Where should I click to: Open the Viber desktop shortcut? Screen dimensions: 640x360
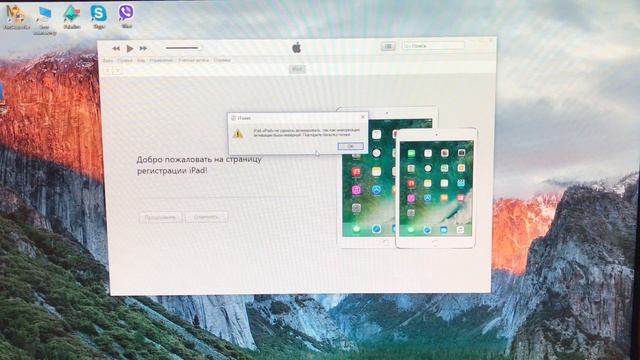tap(126, 16)
